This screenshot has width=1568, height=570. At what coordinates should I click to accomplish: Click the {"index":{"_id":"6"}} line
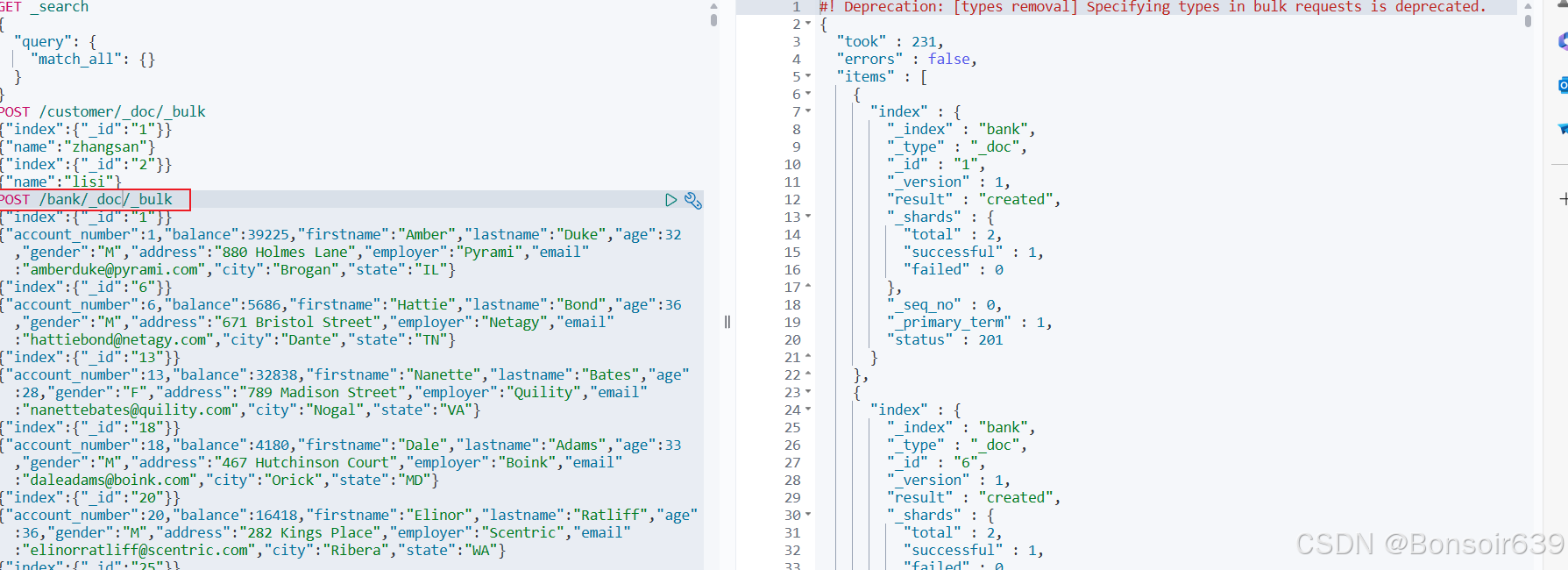[x=86, y=288]
